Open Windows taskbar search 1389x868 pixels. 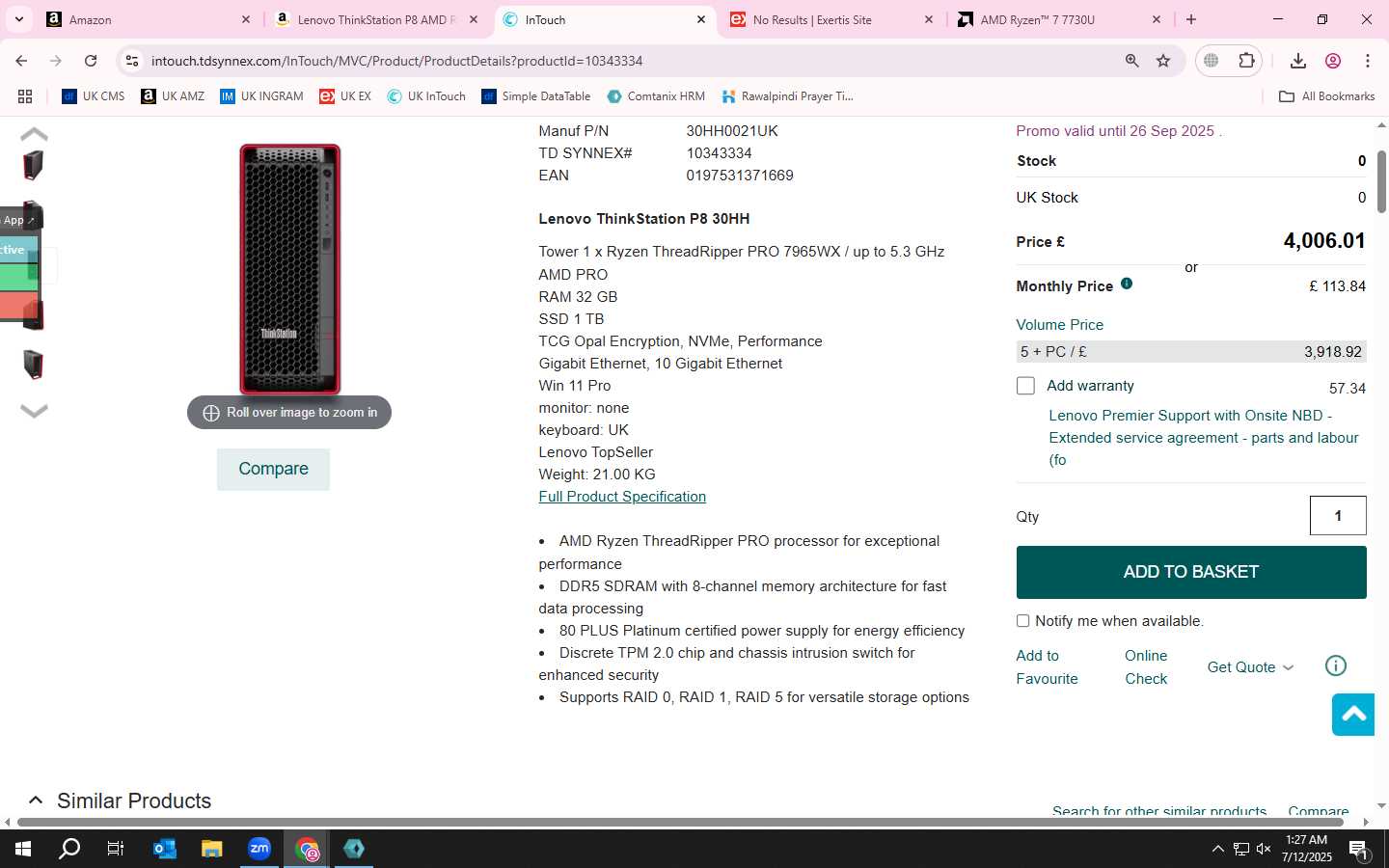(69, 849)
